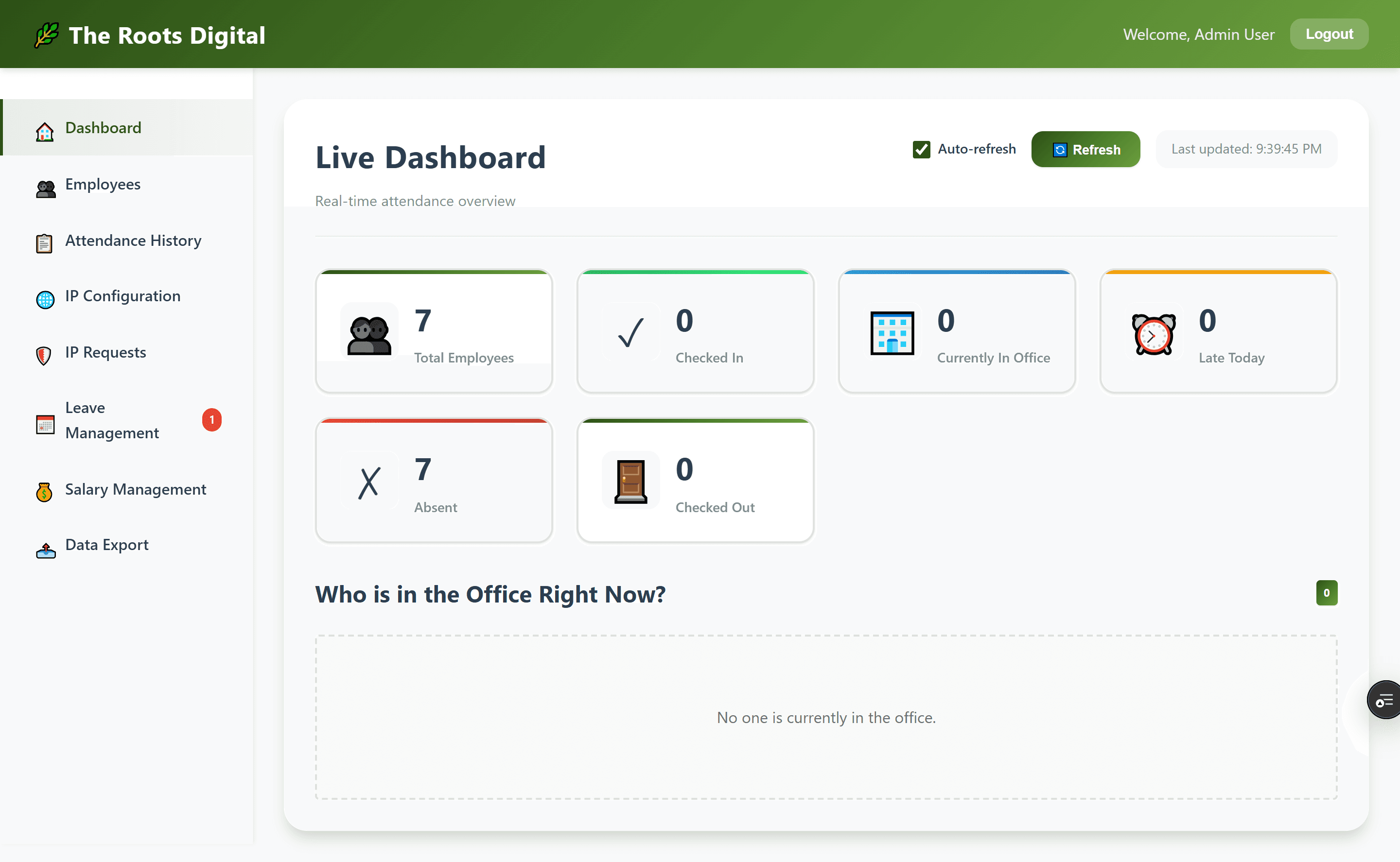
Task: Select the Currently In Office card
Action: [957, 331]
